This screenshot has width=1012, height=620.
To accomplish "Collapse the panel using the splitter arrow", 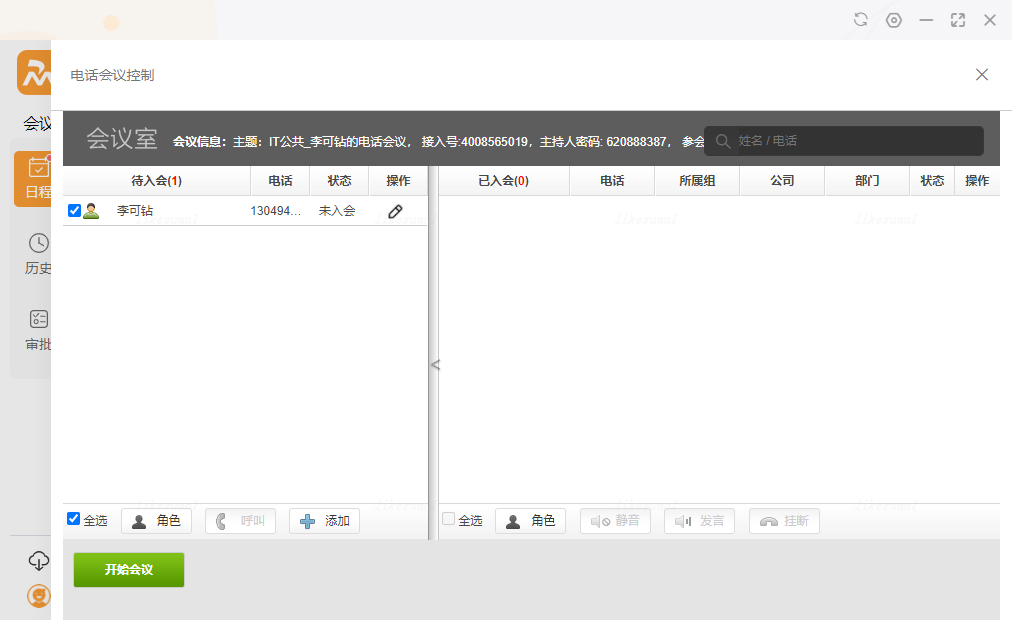I will coord(434,366).
